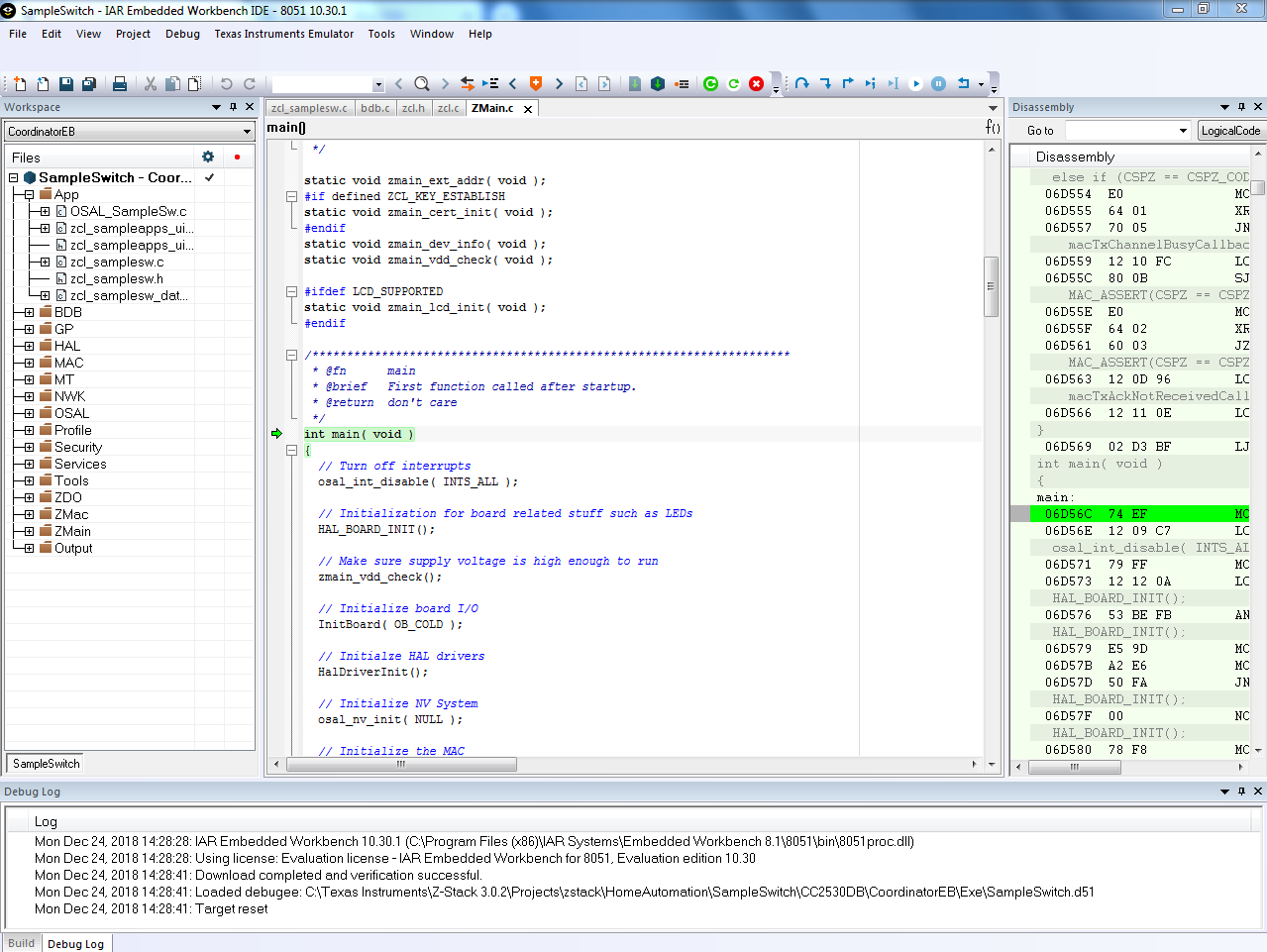Open the workspace files settings gear
Image resolution: width=1267 pixels, height=952 pixels.
(x=208, y=157)
